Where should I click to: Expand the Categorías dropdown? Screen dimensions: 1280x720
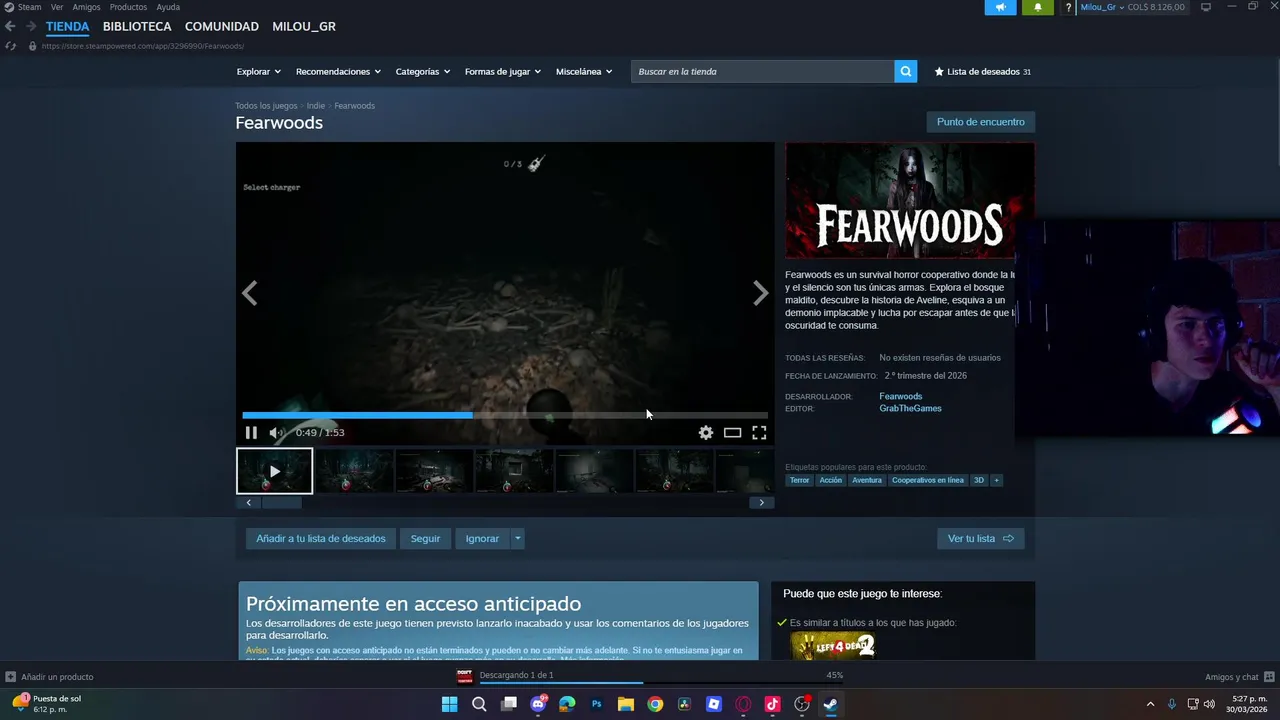click(x=423, y=71)
